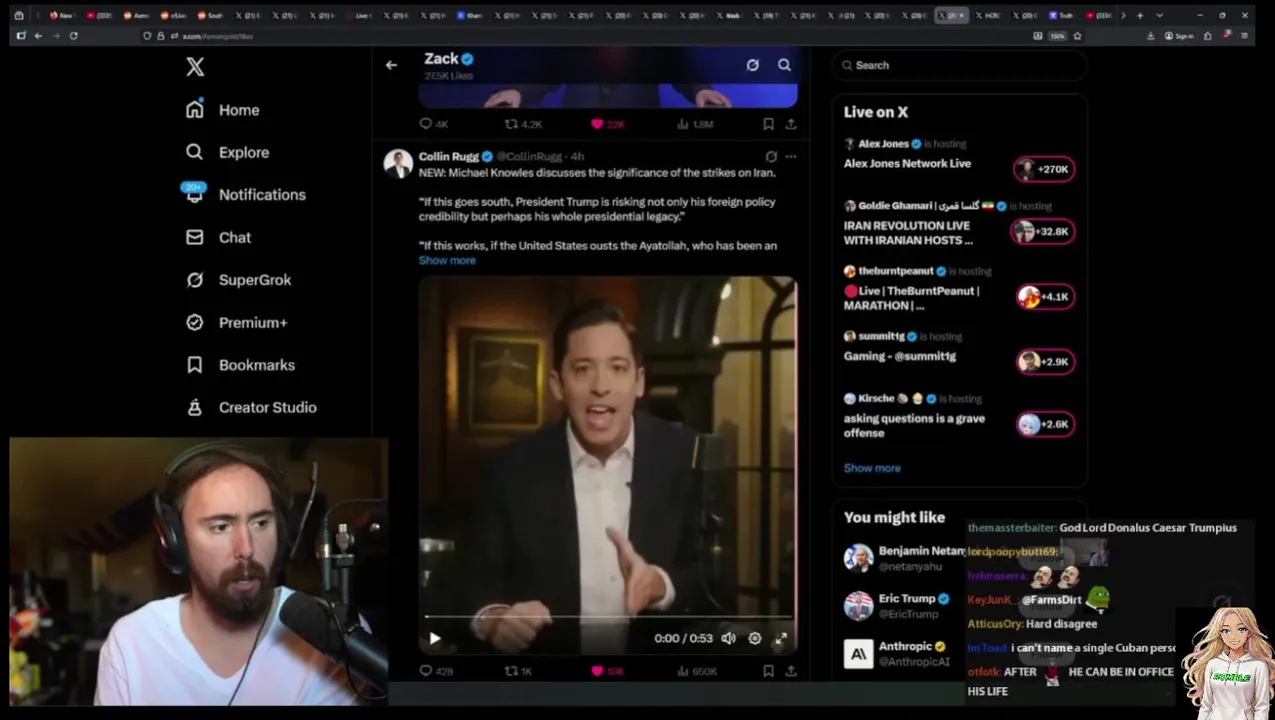Bookmark the top post
Screen dimensions: 1275x720
point(768,124)
